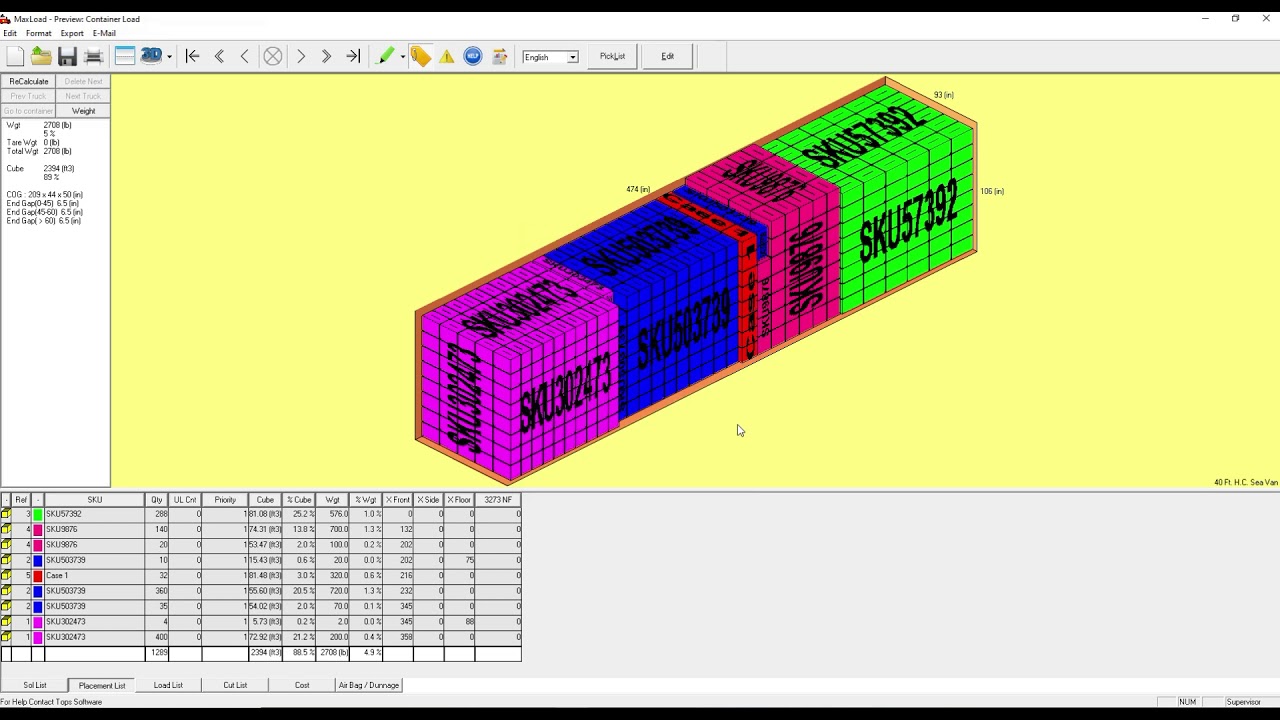Screen dimensions: 1280x720
Task: Print the container load preview
Action: click(x=94, y=56)
